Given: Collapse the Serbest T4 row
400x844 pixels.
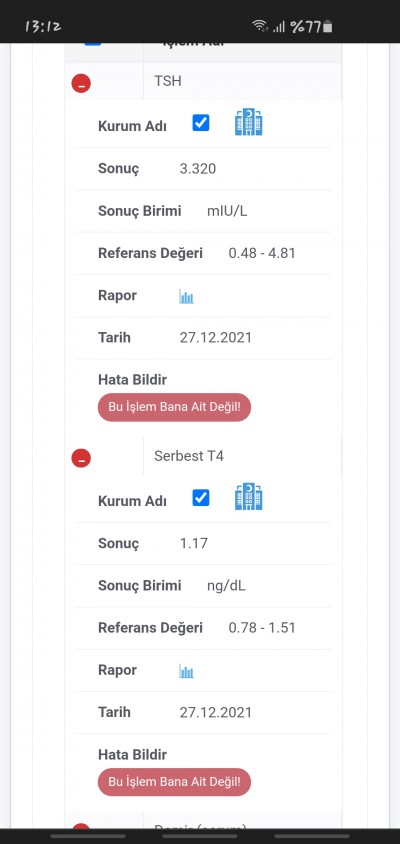Looking at the screenshot, I should (x=81, y=458).
